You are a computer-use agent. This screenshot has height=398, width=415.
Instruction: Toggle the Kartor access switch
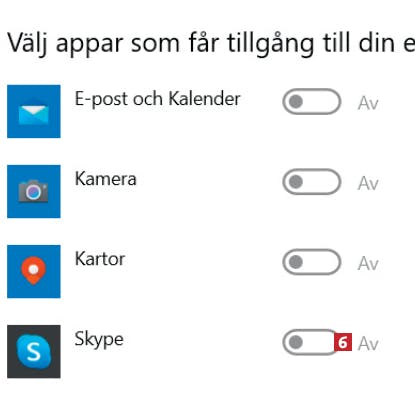[312, 262]
